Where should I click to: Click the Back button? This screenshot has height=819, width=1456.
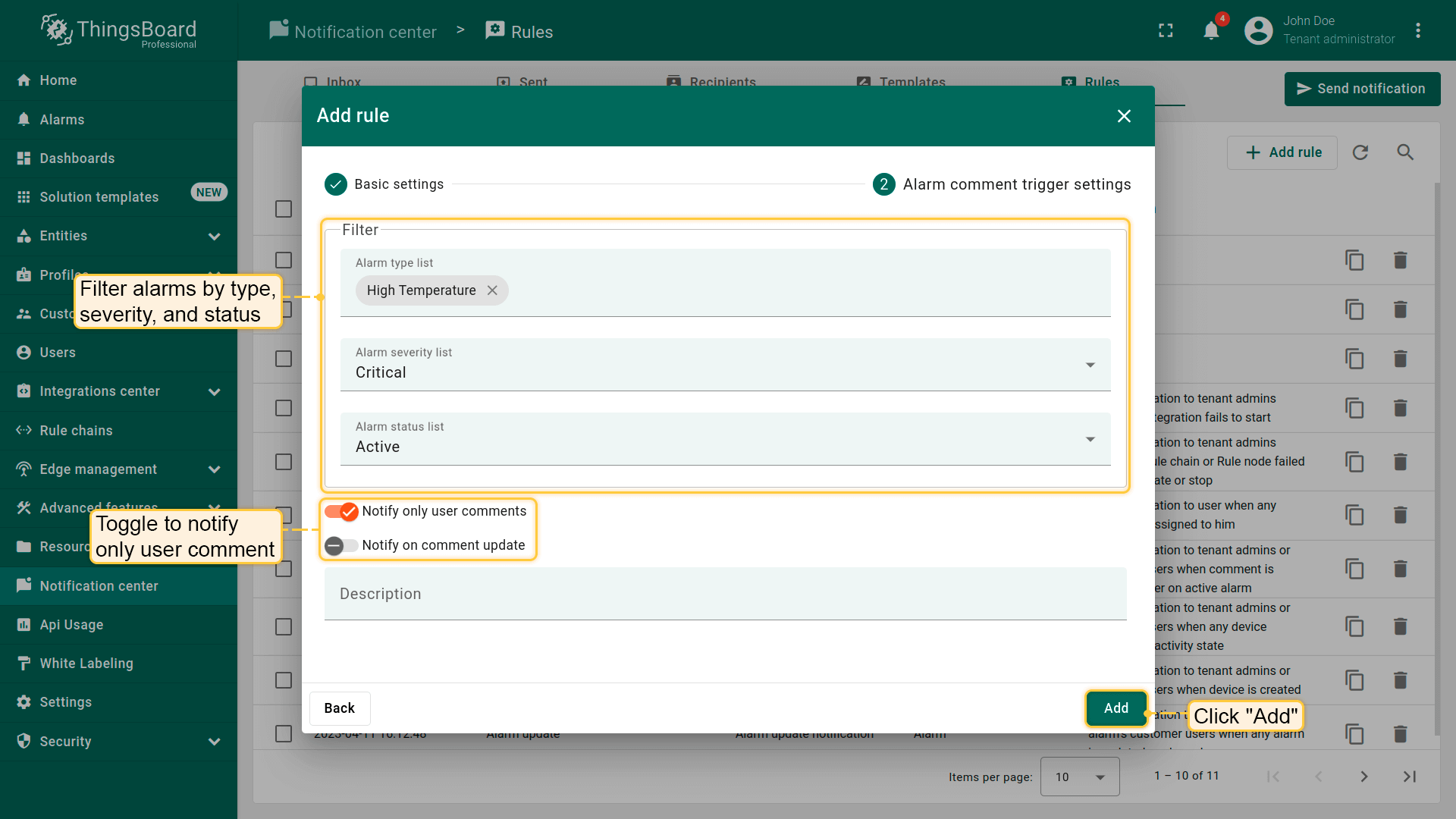click(x=339, y=708)
